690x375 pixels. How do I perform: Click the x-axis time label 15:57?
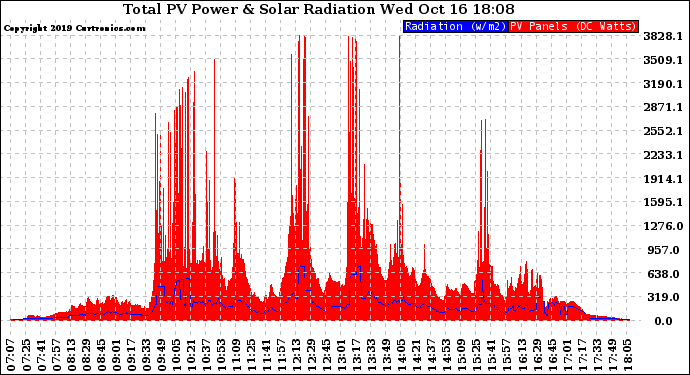tap(506, 355)
